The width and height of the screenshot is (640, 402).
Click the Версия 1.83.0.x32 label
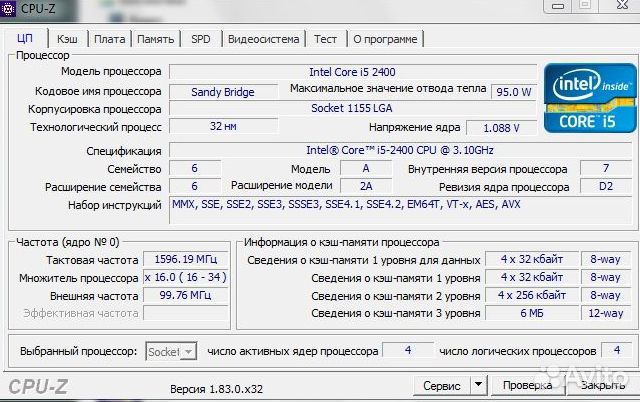click(x=216, y=389)
